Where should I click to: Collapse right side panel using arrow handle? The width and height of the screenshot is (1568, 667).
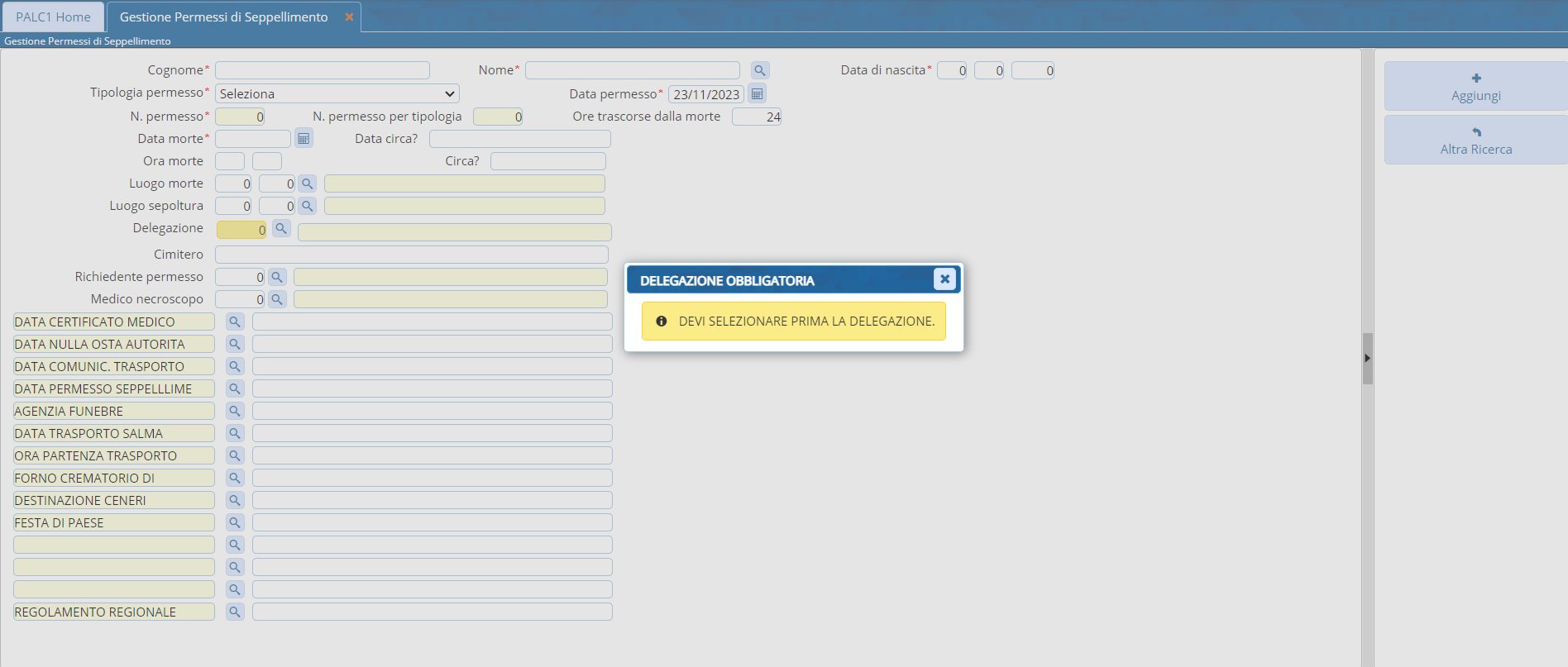coord(1367,358)
